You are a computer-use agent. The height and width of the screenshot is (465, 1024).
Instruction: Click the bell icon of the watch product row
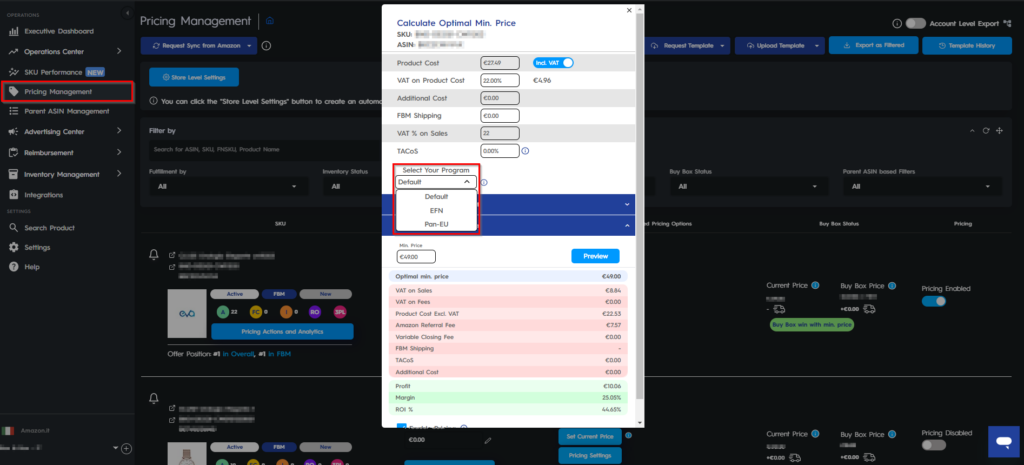[x=154, y=398]
